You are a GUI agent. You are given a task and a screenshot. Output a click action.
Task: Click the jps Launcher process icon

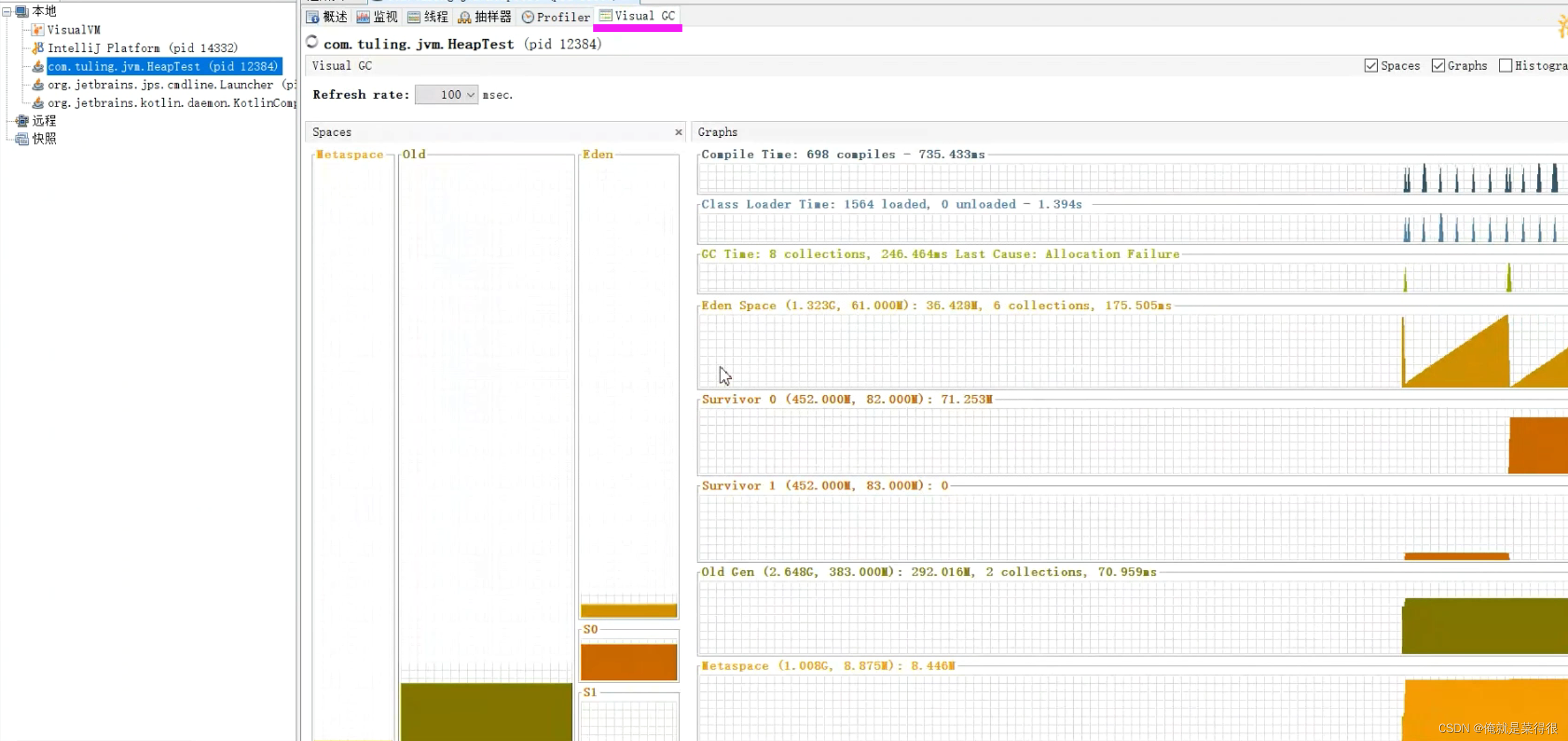(38, 84)
